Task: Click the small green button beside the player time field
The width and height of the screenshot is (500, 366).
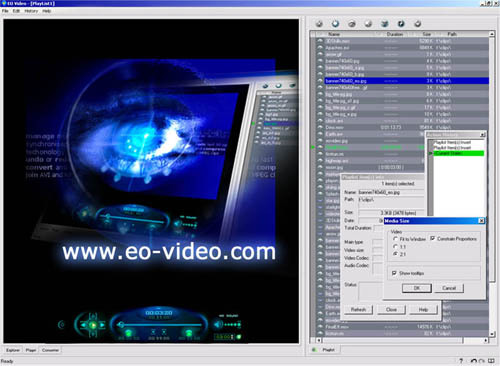Action: [x=239, y=337]
